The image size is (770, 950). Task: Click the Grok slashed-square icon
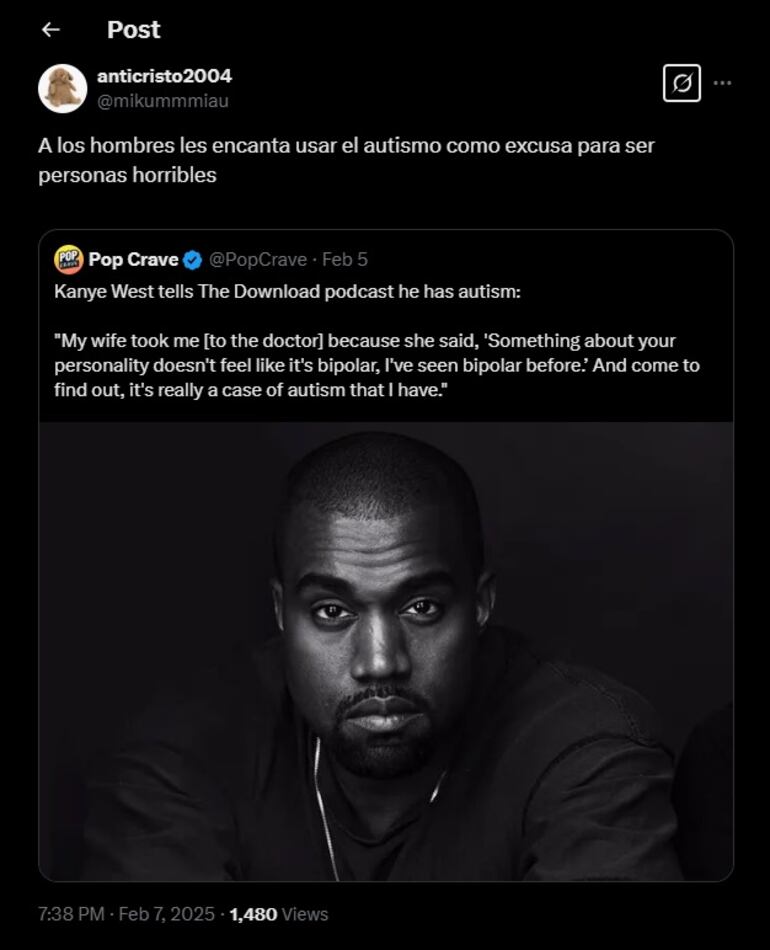681,83
